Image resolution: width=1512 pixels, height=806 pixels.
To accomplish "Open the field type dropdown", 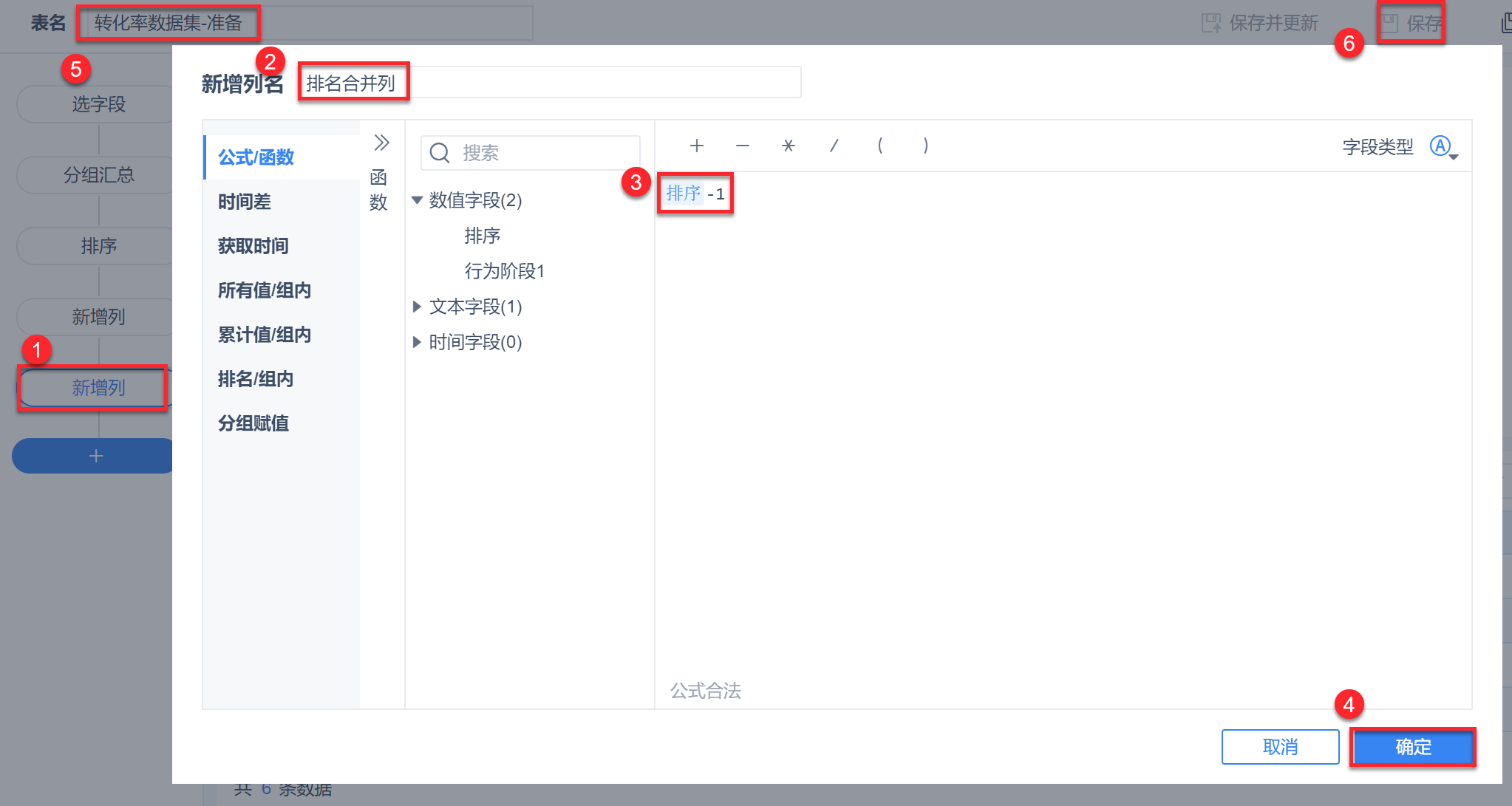I will (1443, 147).
